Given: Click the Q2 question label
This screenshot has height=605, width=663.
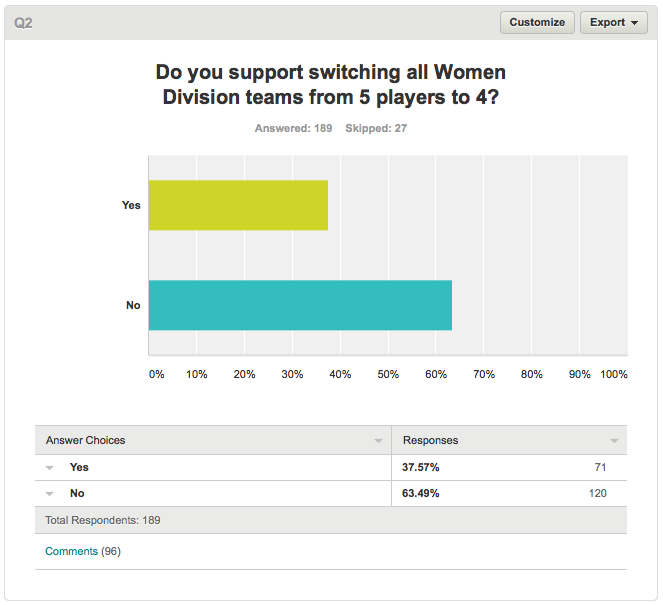Looking at the screenshot, I should pyautogui.click(x=23, y=23).
